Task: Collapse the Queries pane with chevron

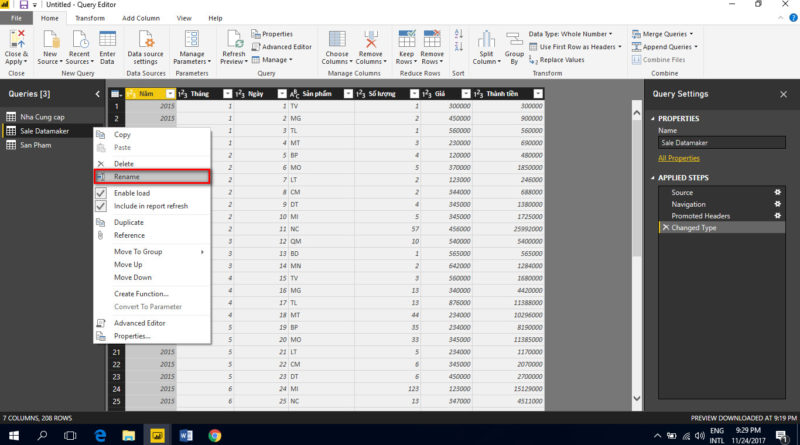Action: pyautogui.click(x=97, y=94)
